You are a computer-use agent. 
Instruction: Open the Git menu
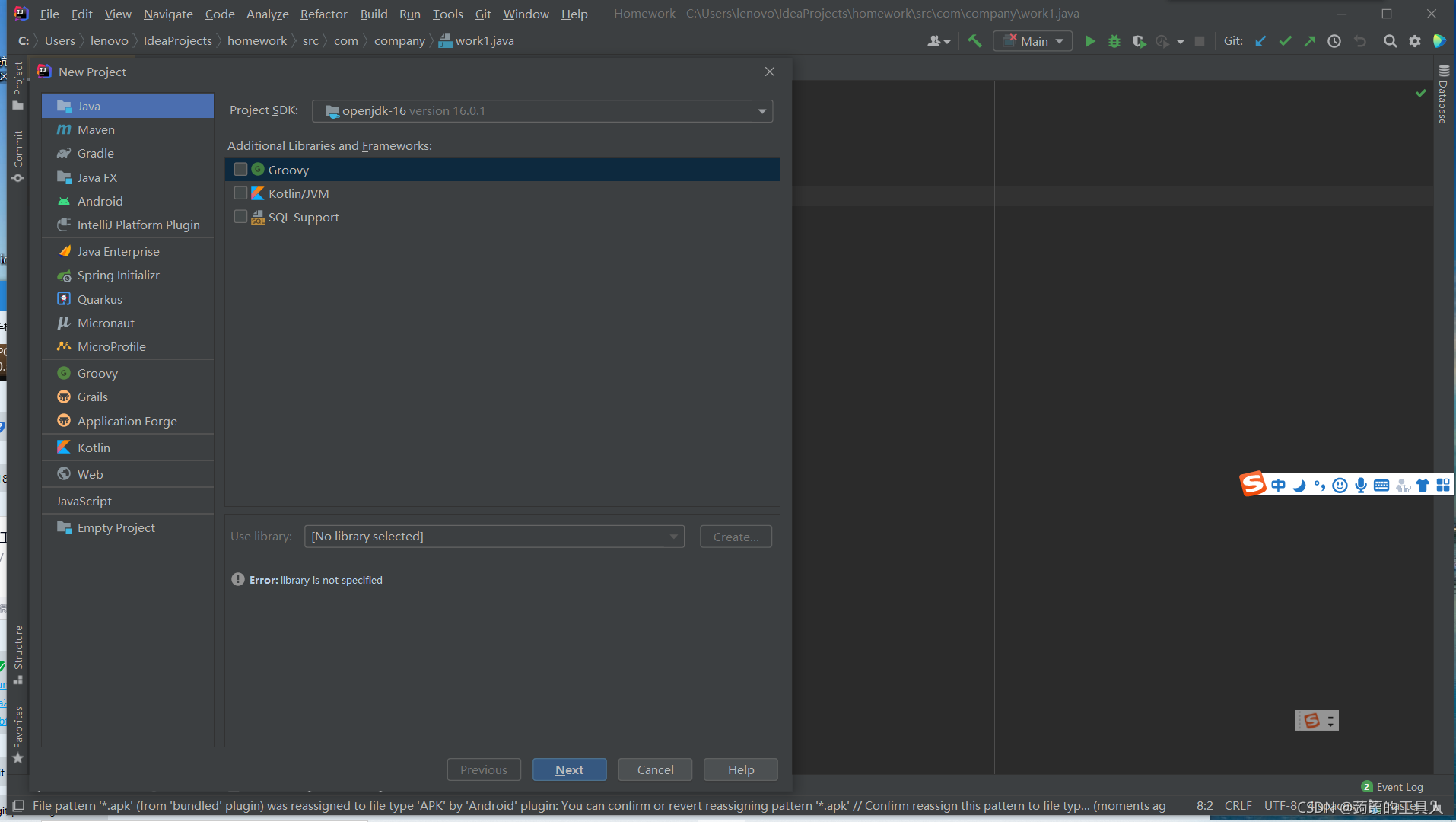483,14
